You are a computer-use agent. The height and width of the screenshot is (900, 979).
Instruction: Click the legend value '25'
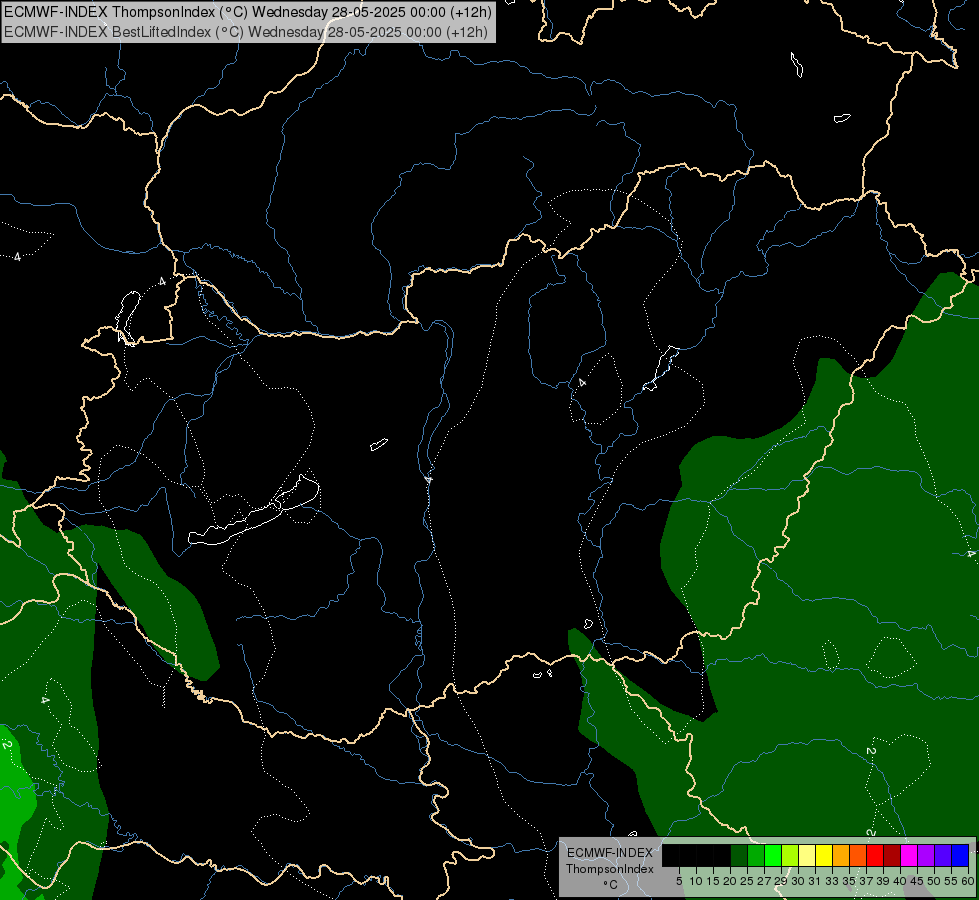[x=747, y=881]
